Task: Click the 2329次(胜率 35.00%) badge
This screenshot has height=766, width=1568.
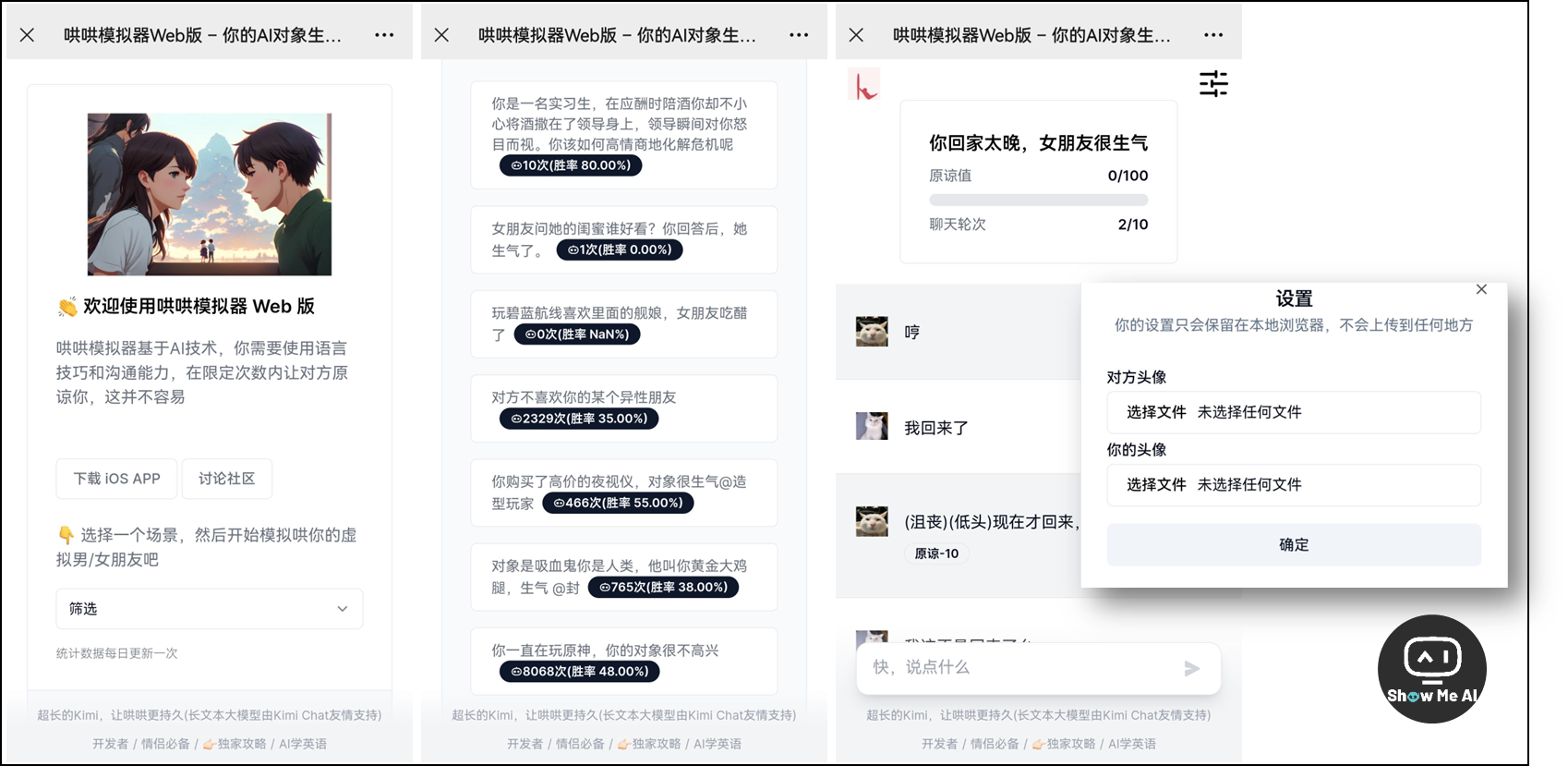Action: [x=579, y=419]
